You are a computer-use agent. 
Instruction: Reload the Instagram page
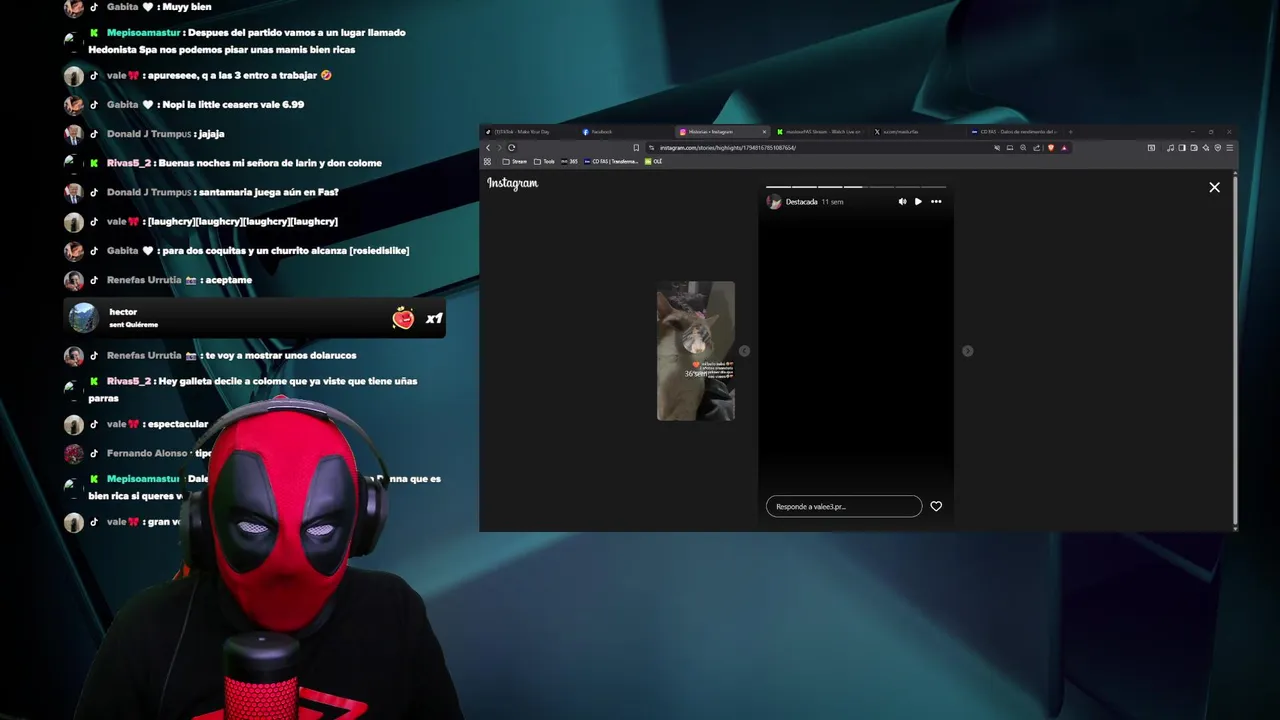coord(512,148)
